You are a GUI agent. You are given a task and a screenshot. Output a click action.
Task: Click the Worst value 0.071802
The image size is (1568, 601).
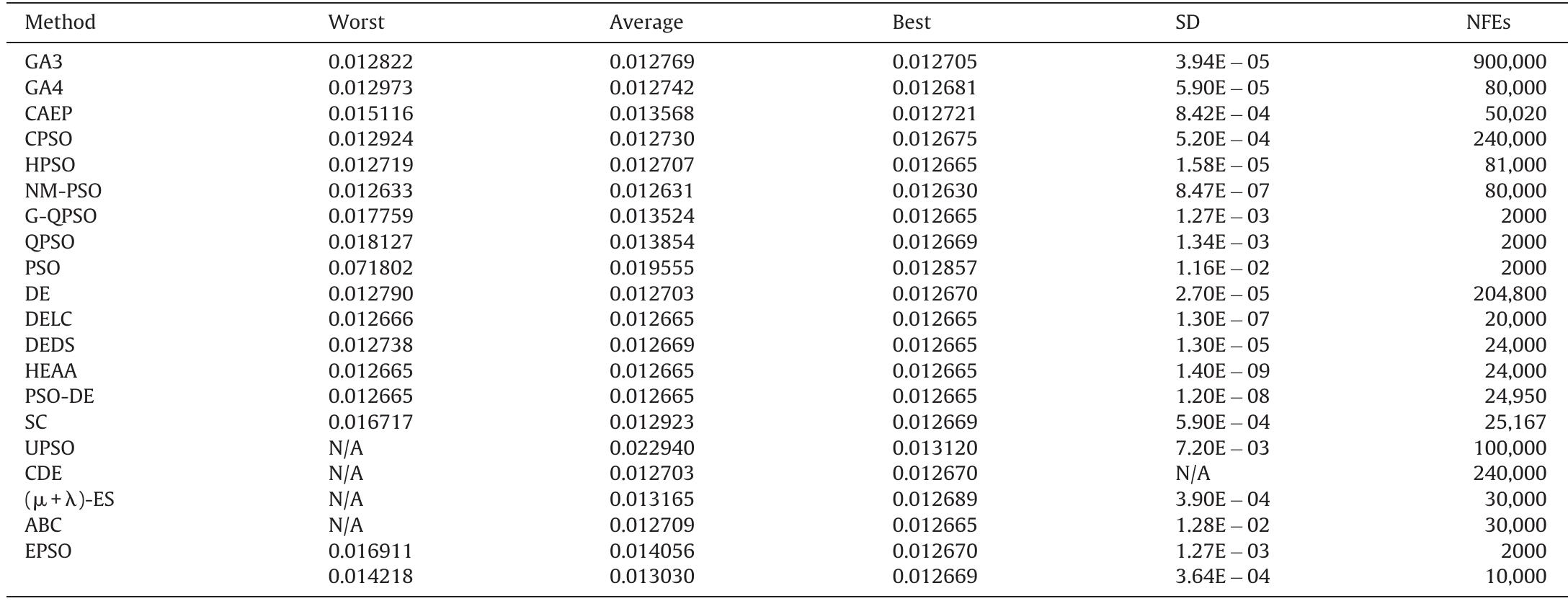click(x=370, y=268)
